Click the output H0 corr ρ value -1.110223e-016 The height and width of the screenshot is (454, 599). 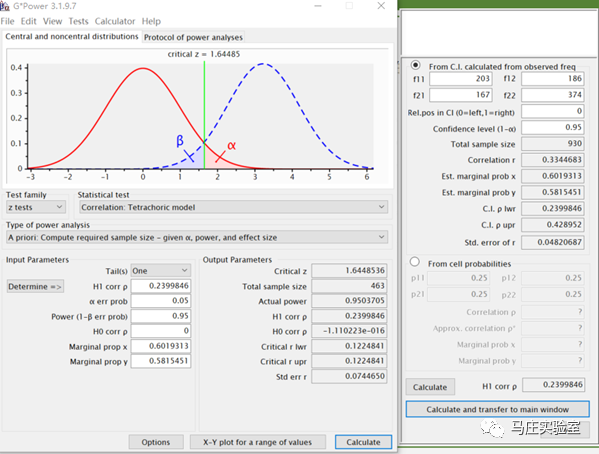click(349, 331)
